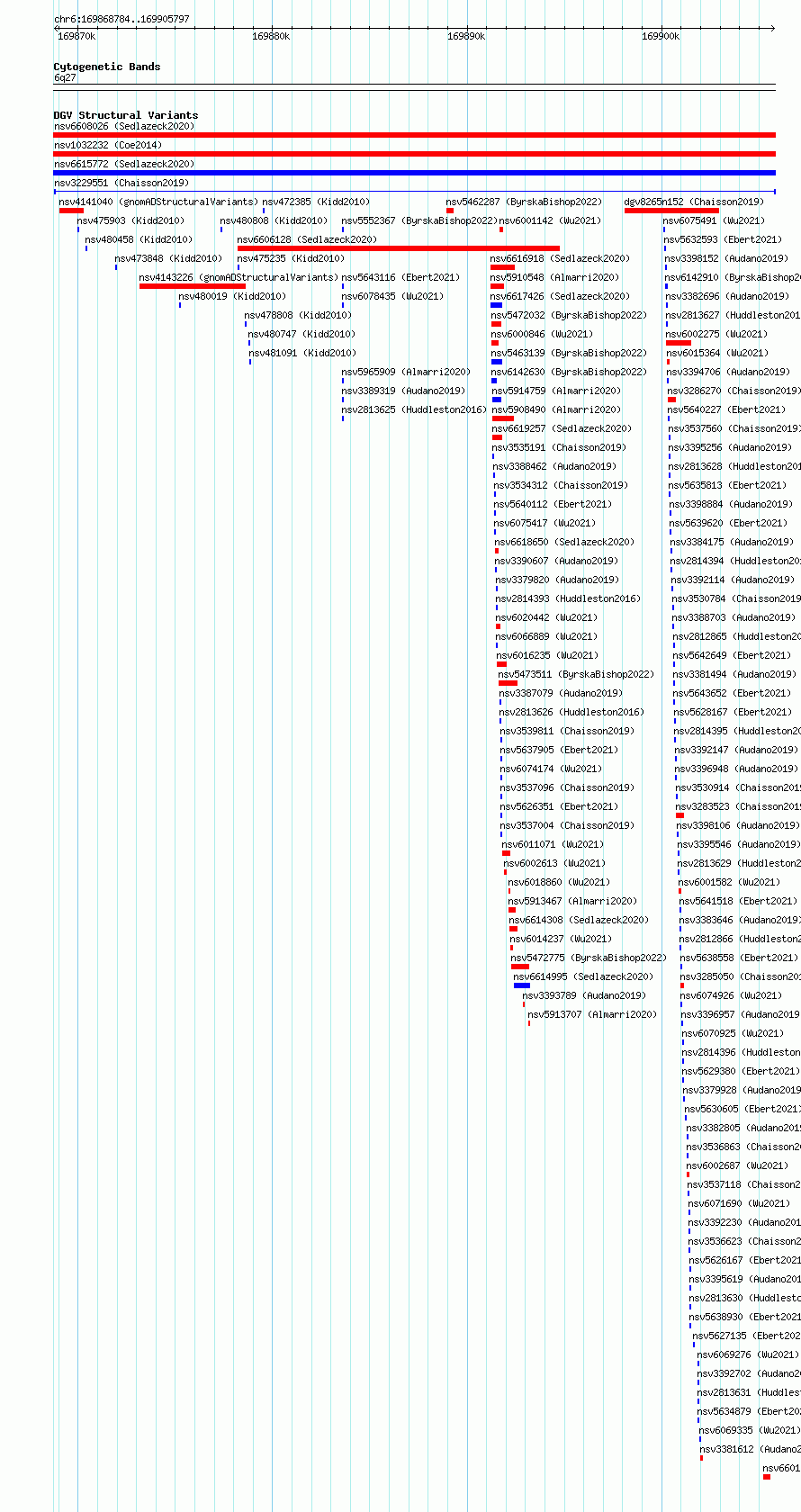The height and width of the screenshot is (1512, 801).
Task: Click the 169870k ruler tick label
Action: (x=76, y=36)
